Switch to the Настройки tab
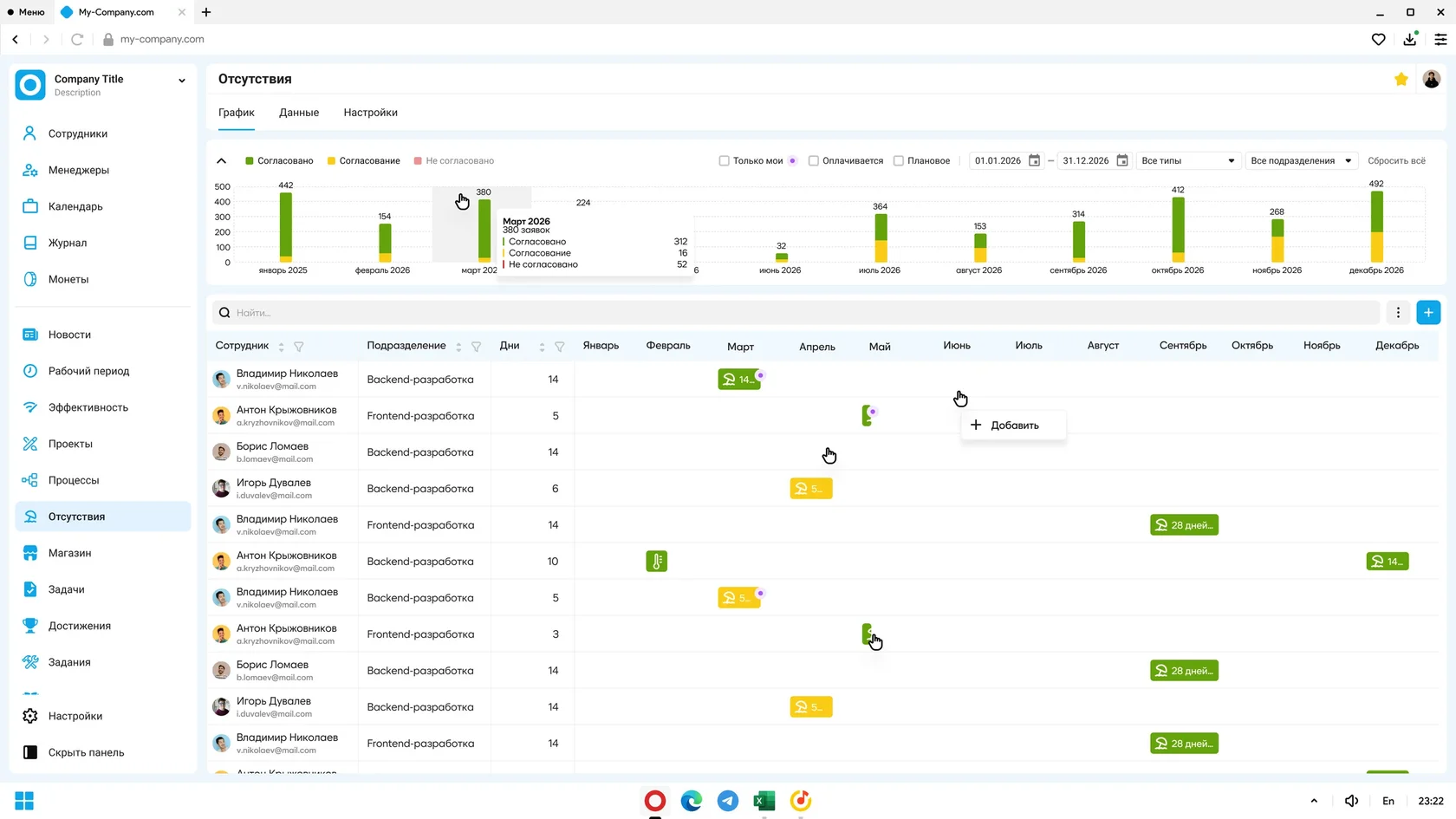The height and width of the screenshot is (819, 1456). pyautogui.click(x=370, y=113)
